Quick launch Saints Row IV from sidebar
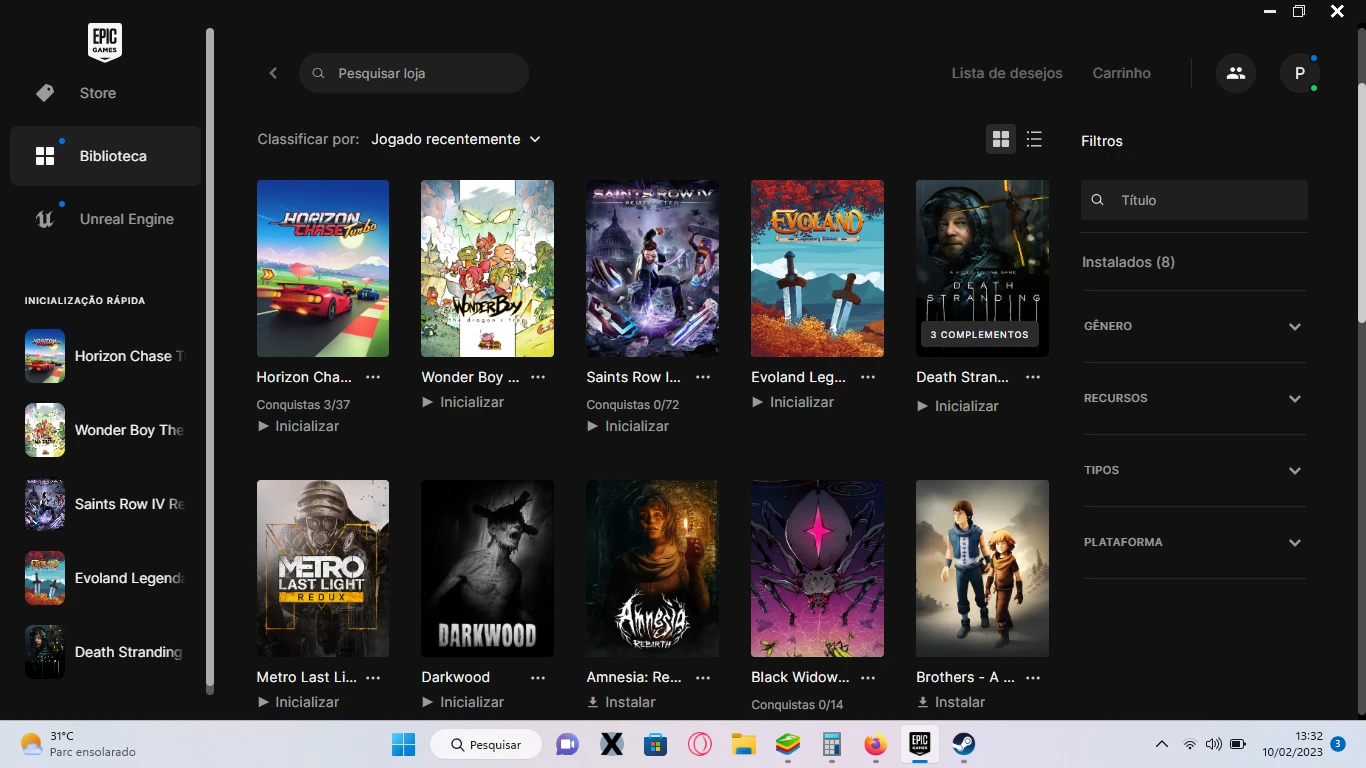 coord(105,504)
